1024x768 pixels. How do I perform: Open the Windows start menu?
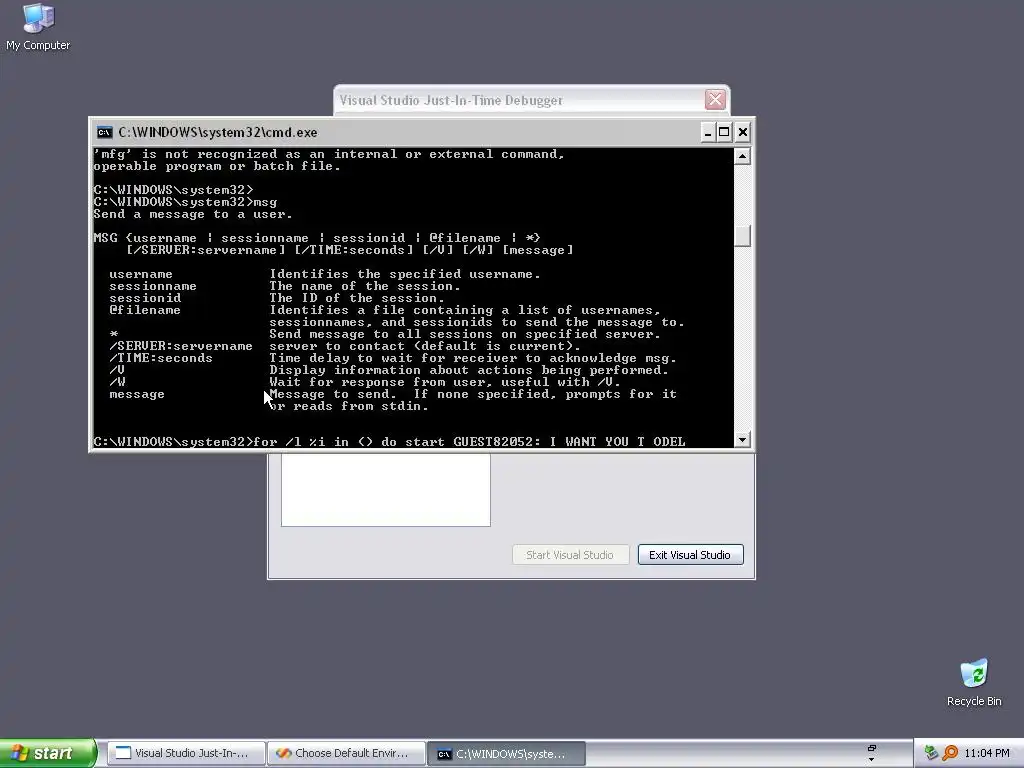point(46,753)
